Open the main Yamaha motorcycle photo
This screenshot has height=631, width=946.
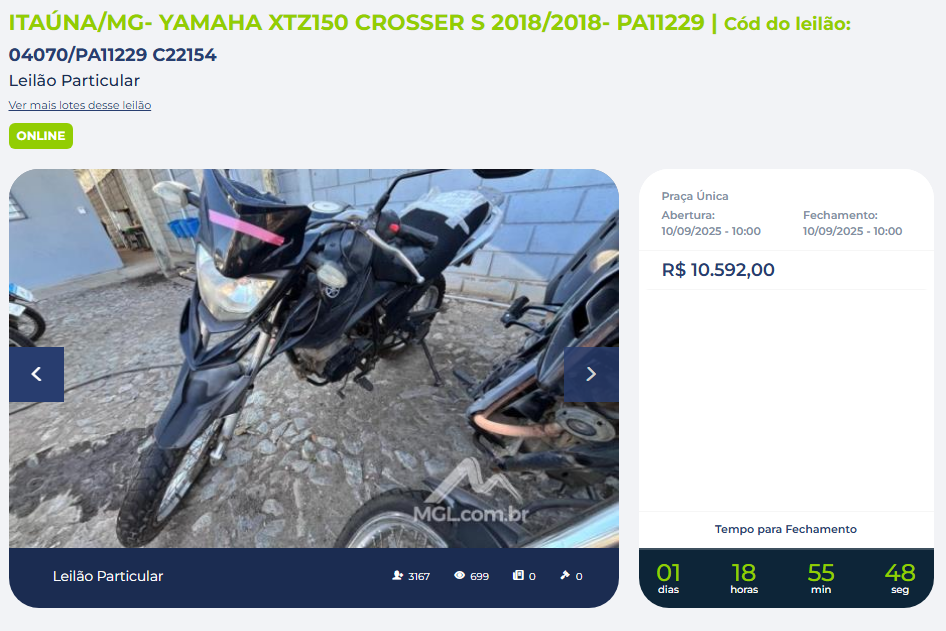click(314, 358)
